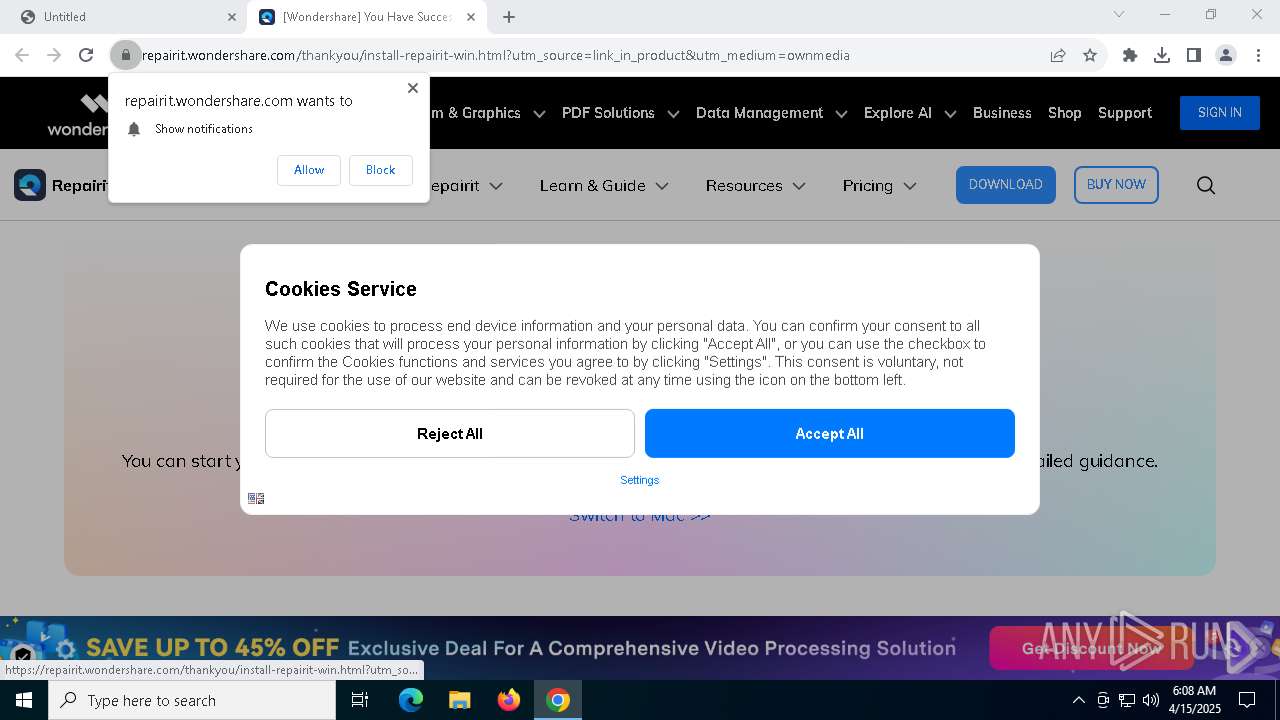Open the Support menu item

1125,113
